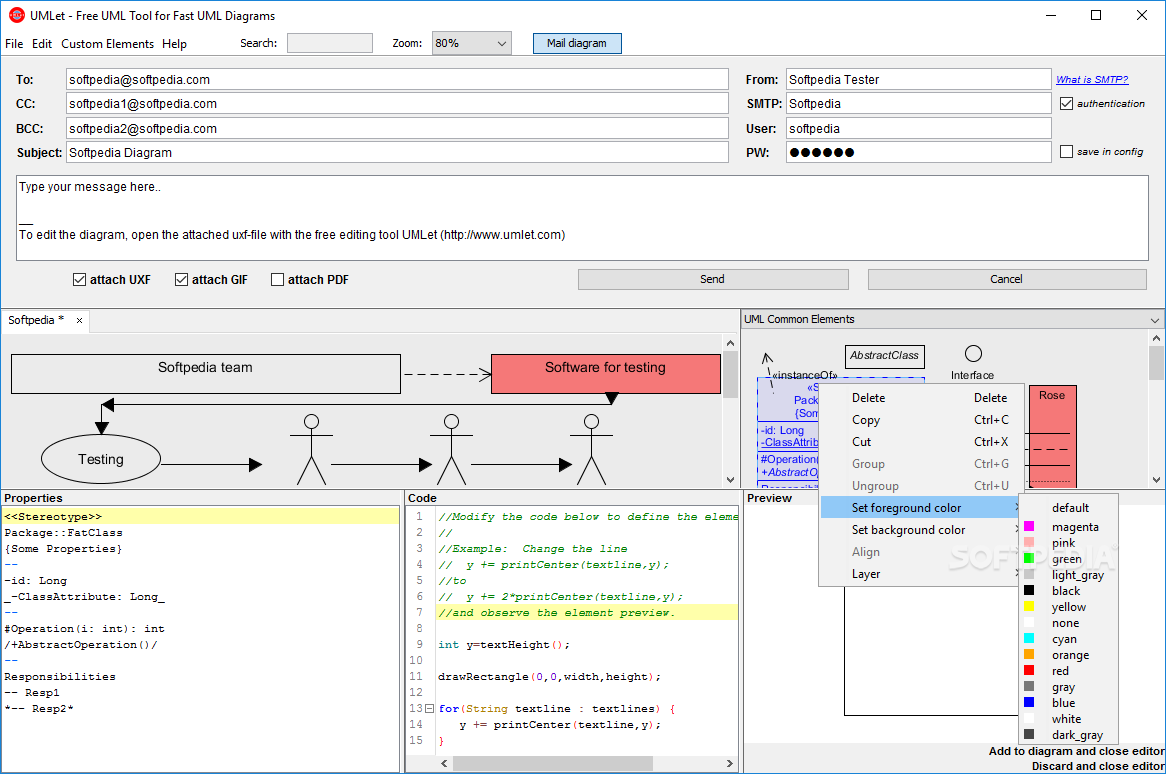Uncheck the attach GIF checkbox
Screen dimensions: 1166x774
[x=182, y=280]
